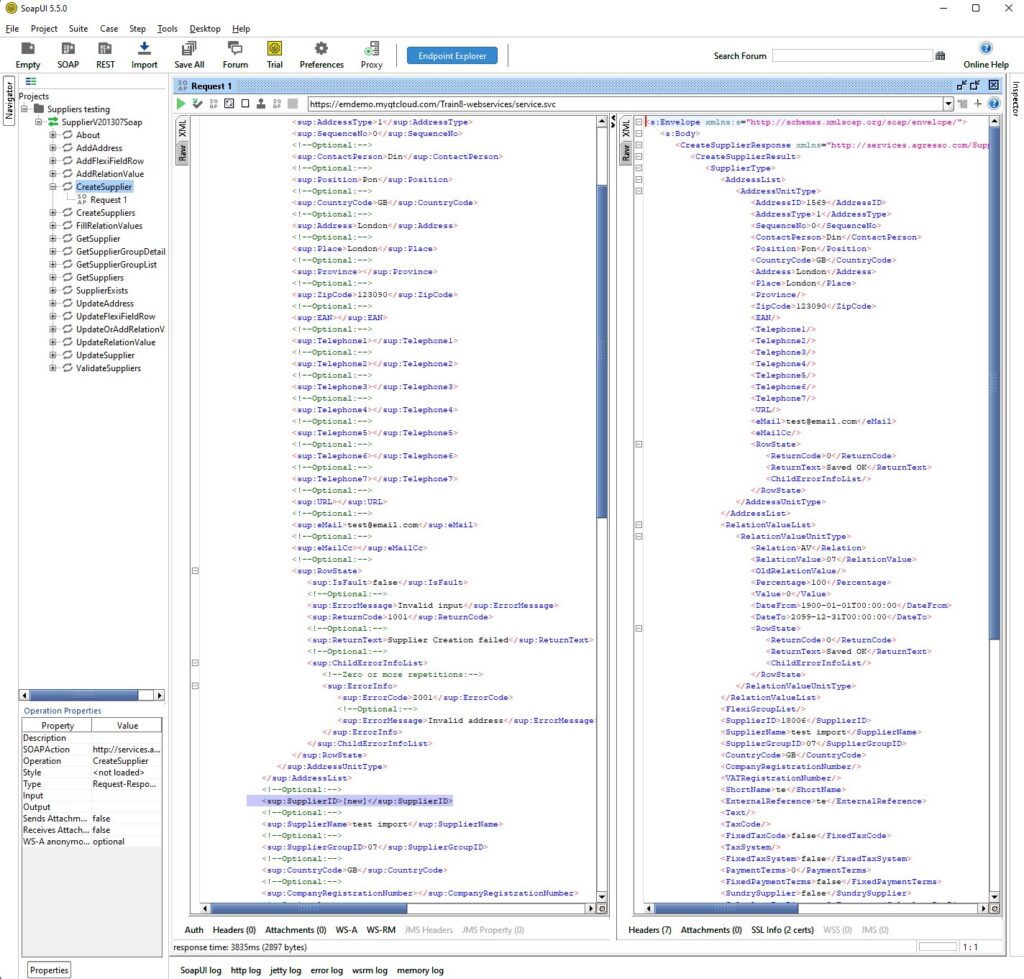The height and width of the screenshot is (979, 1024).
Task: Click the Proxy toolbar icon
Action: point(371,48)
